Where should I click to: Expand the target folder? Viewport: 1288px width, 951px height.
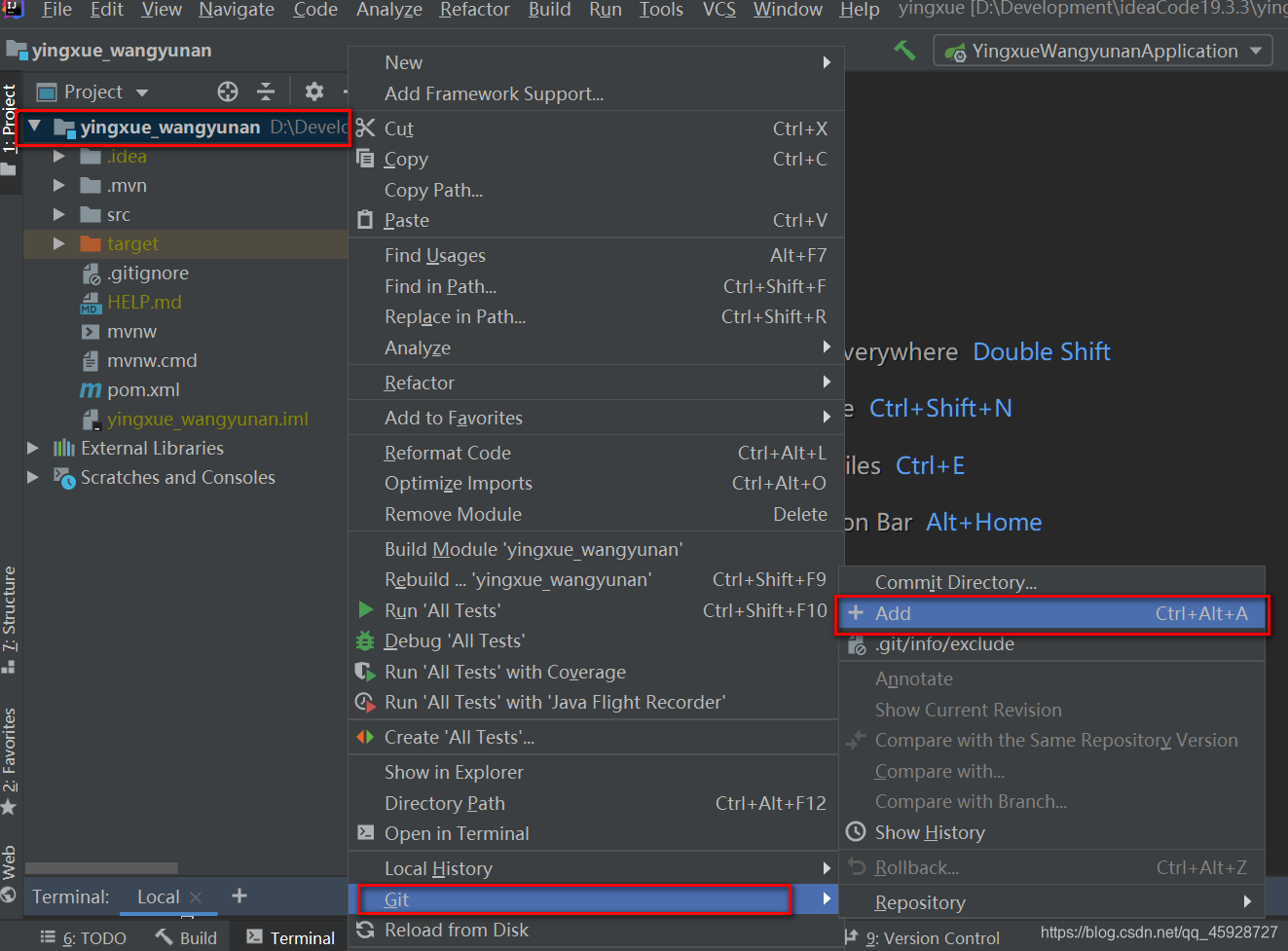point(59,243)
